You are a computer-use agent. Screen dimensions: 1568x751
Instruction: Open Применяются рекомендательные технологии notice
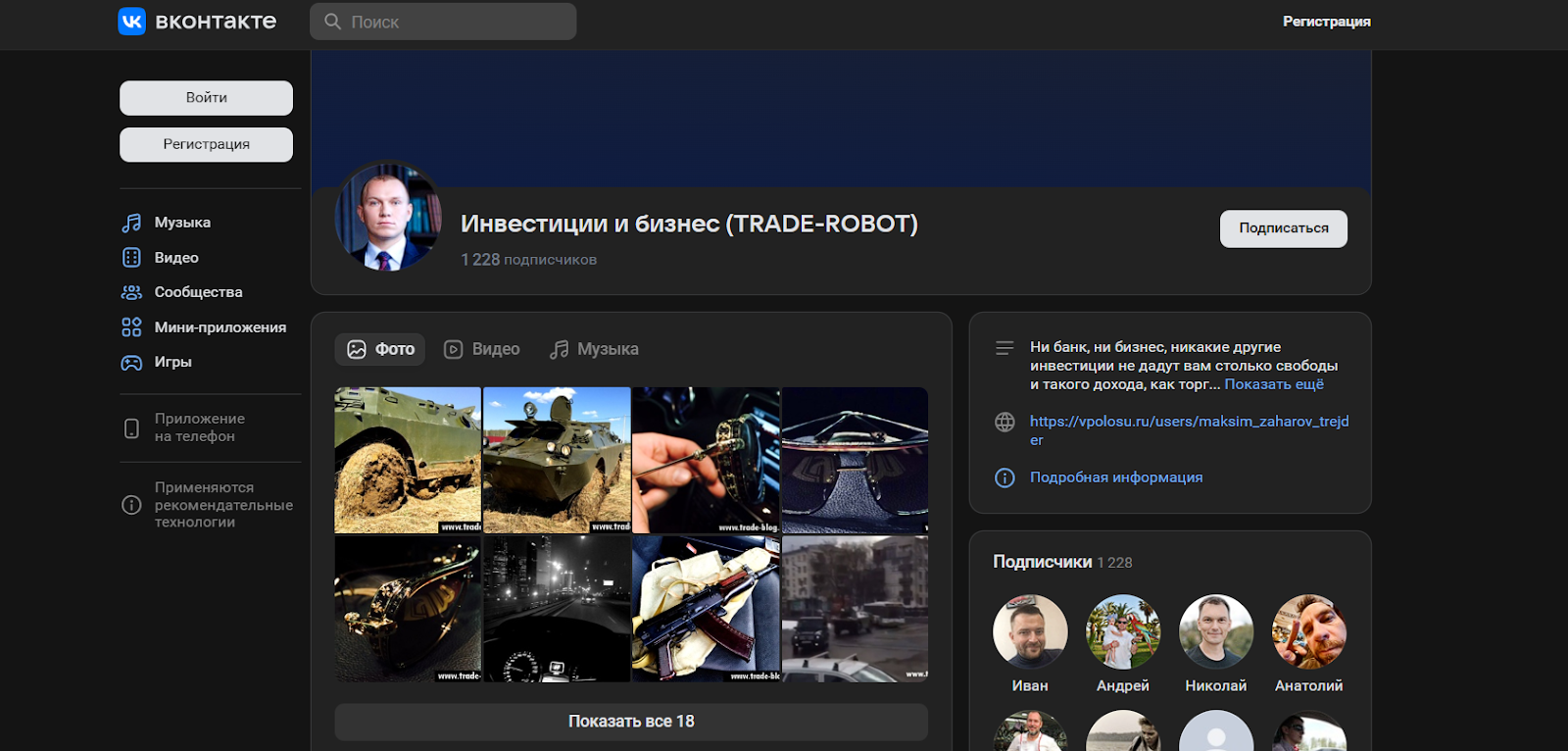coord(223,505)
